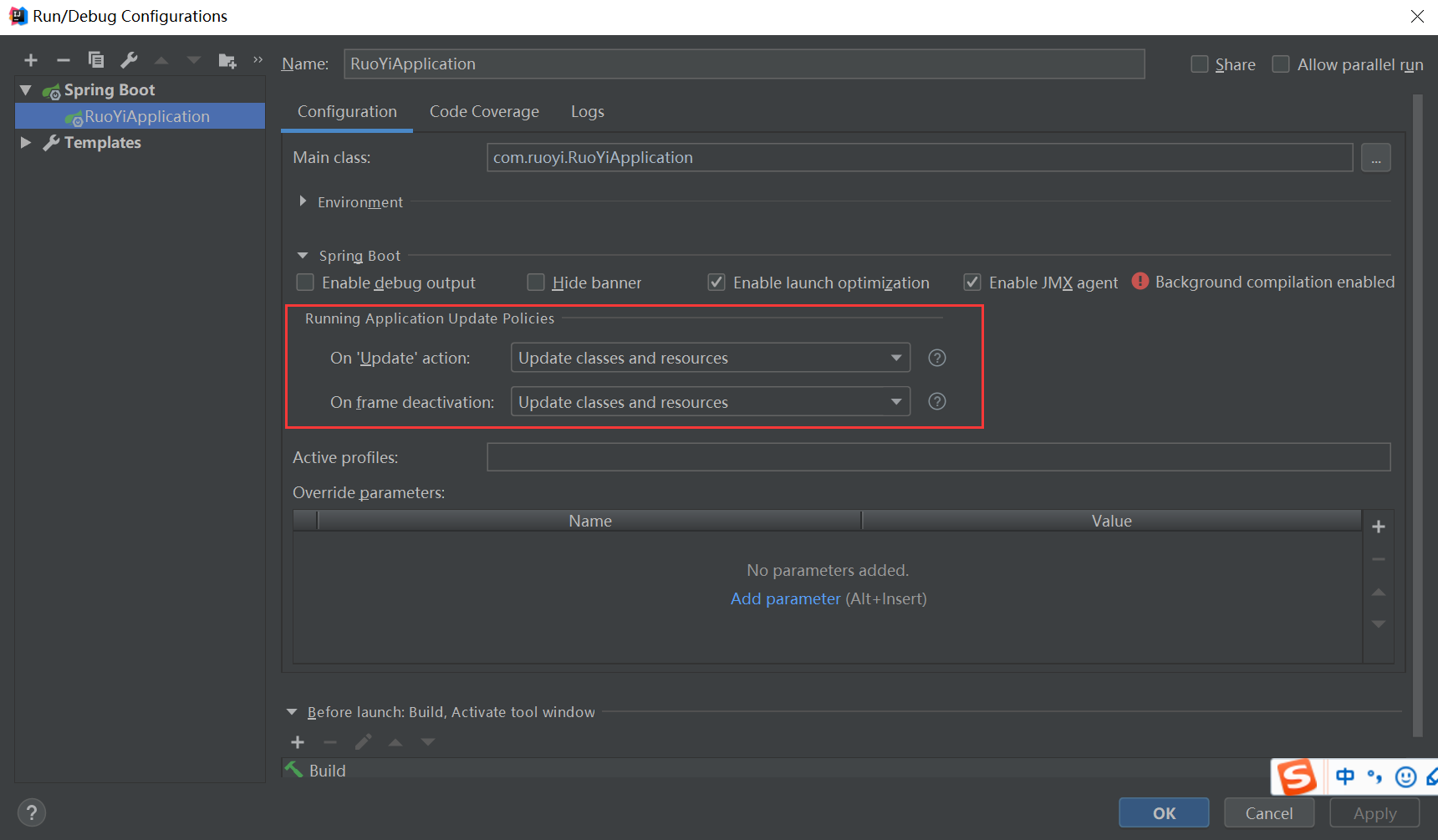Add an override parameter with the plus icon
Screen dimensions: 1438x840
tap(1378, 527)
